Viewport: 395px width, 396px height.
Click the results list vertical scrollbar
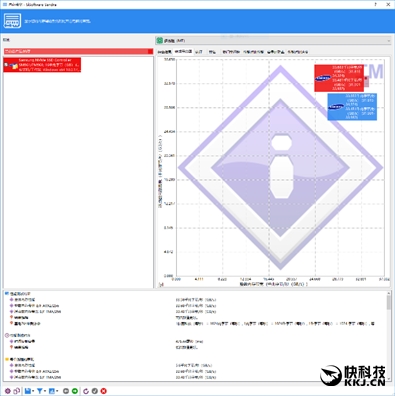pyautogui.click(x=389, y=335)
